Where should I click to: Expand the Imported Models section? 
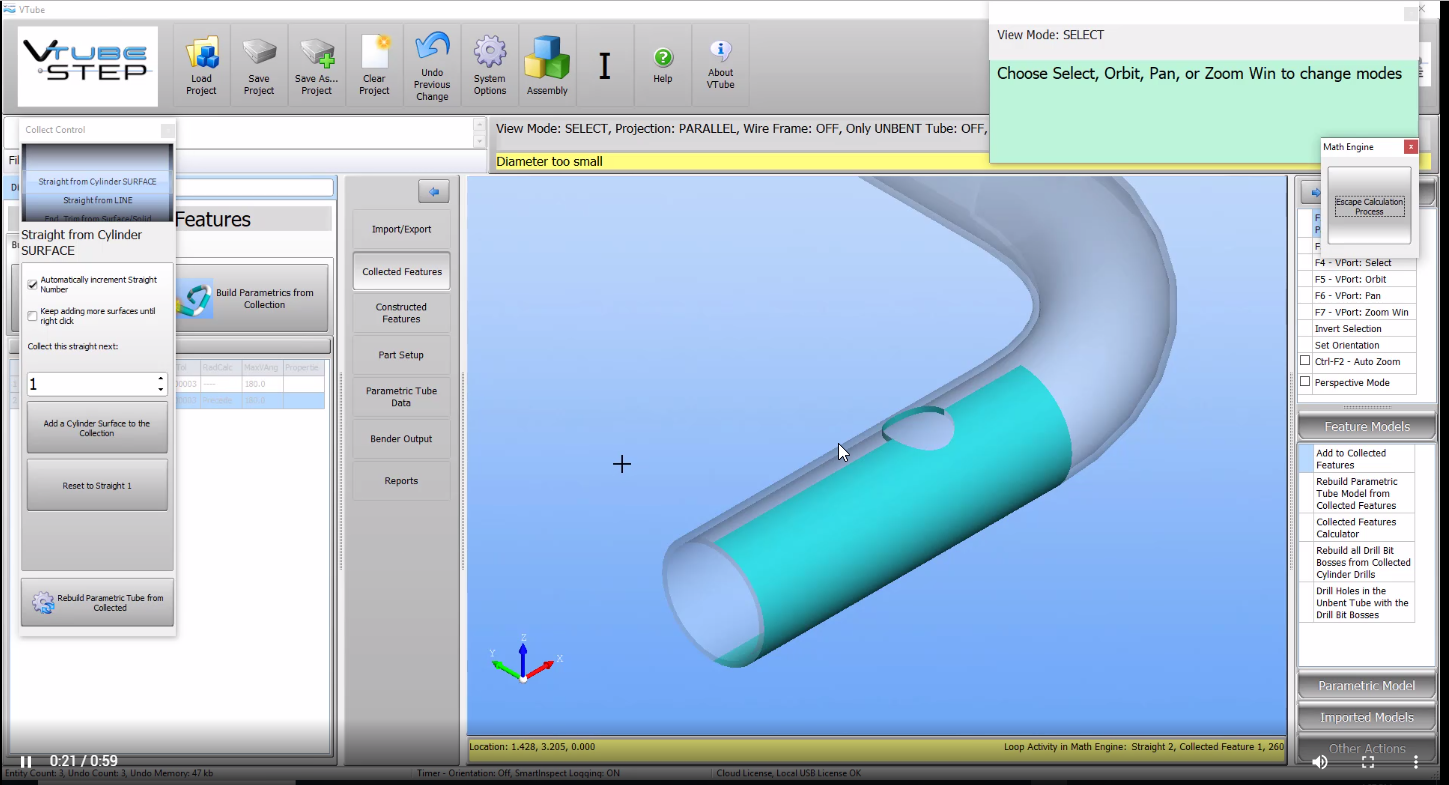click(1366, 717)
